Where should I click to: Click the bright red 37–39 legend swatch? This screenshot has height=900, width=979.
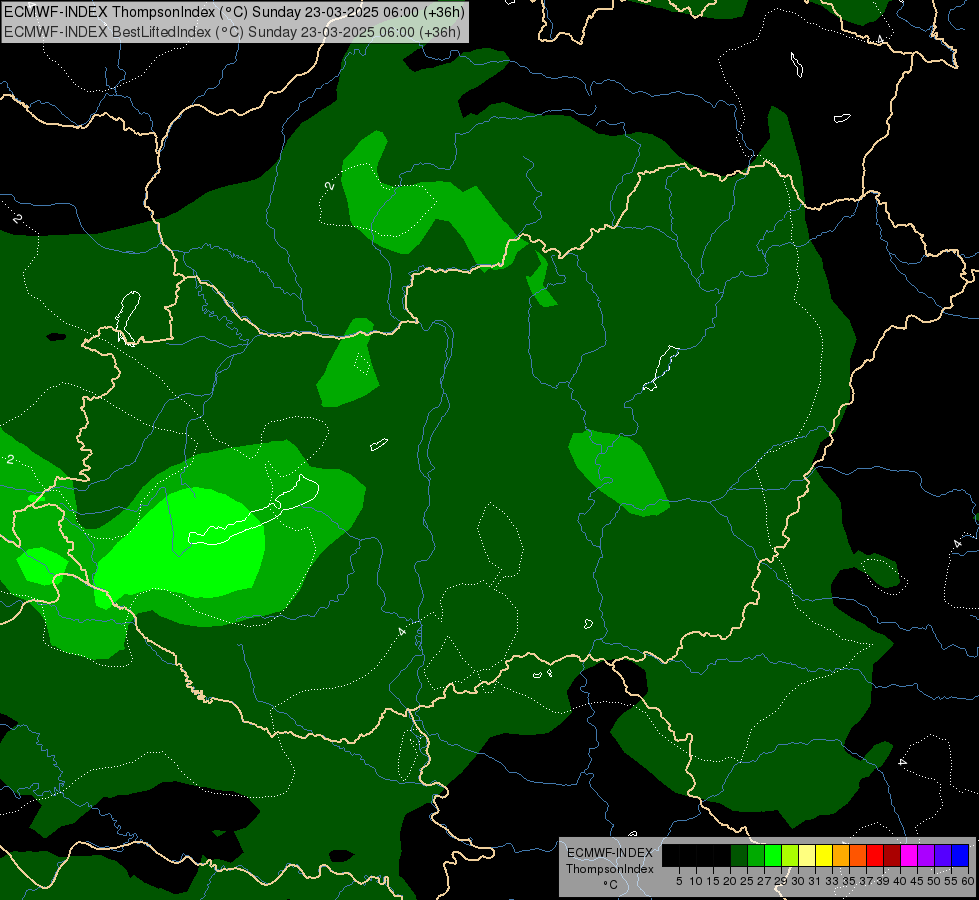(875, 855)
